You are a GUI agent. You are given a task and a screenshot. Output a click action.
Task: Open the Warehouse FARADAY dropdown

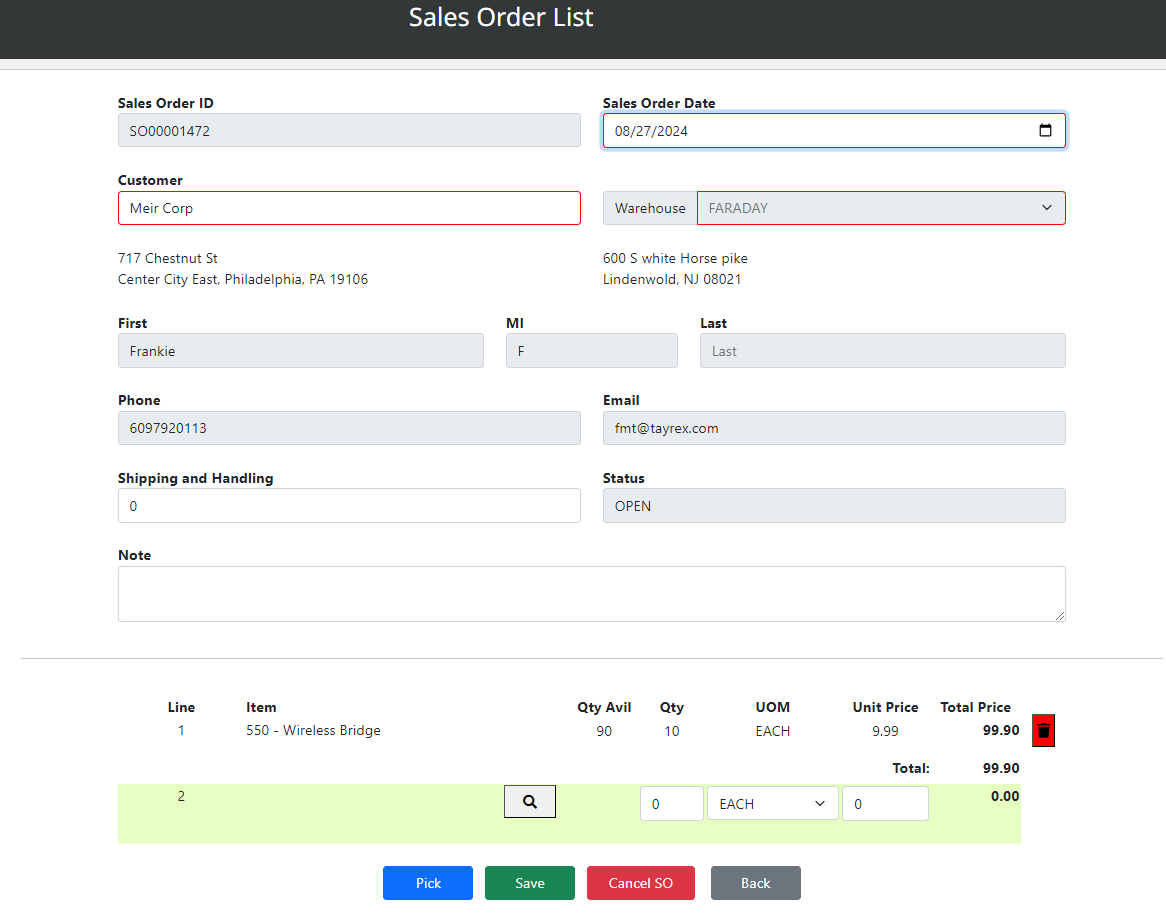(x=881, y=208)
